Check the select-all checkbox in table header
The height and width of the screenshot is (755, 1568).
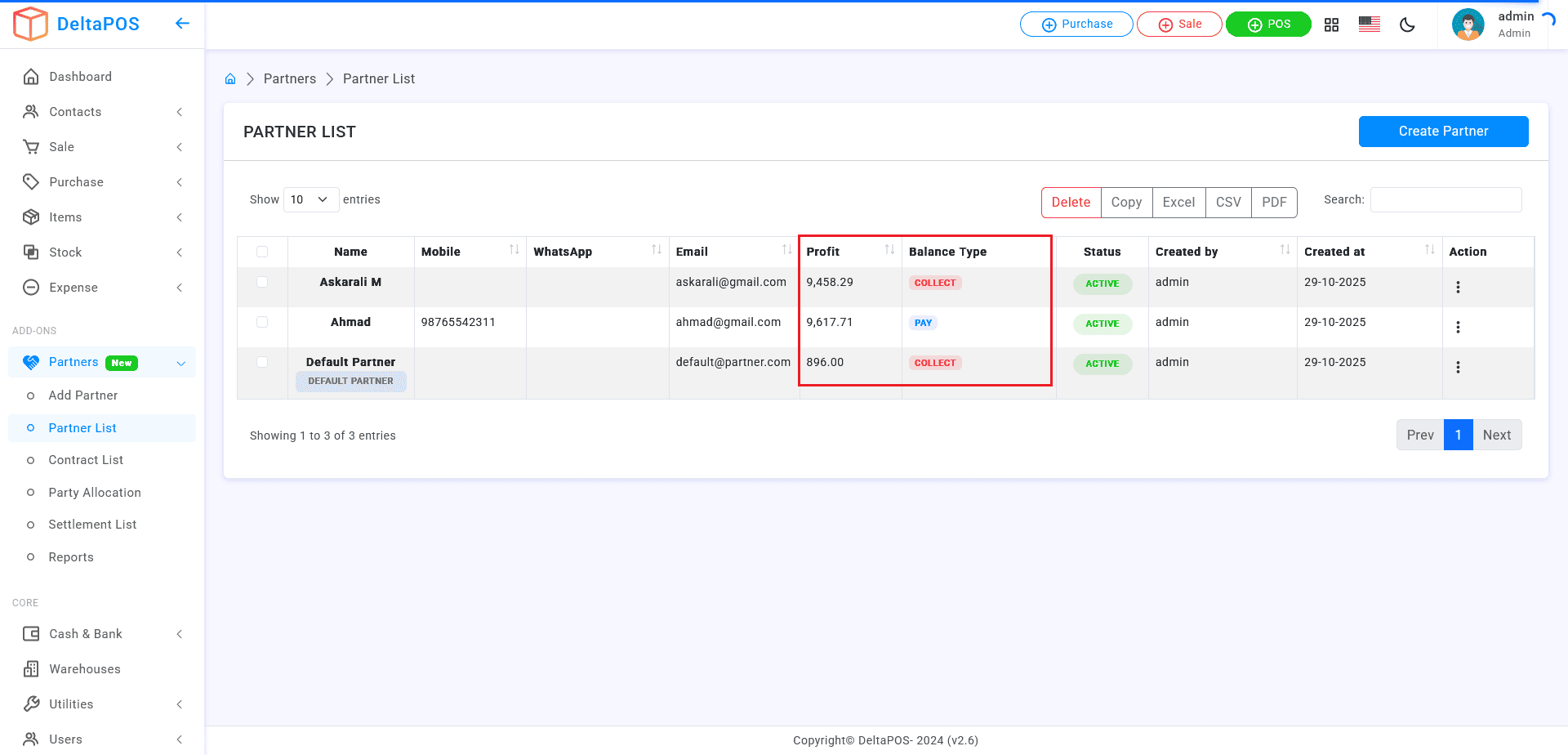(x=262, y=252)
